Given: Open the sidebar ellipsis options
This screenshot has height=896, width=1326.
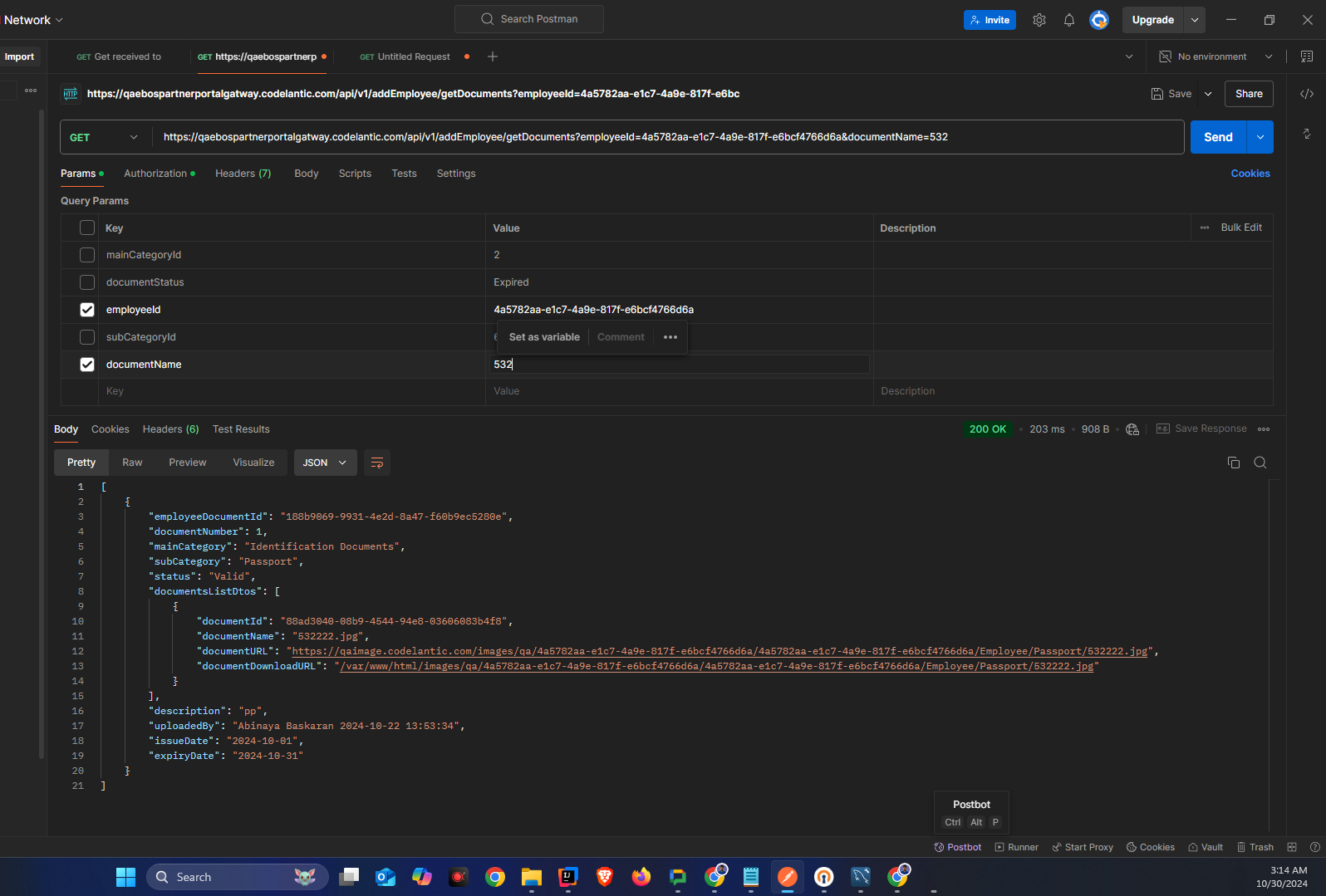Looking at the screenshot, I should coord(31,91).
